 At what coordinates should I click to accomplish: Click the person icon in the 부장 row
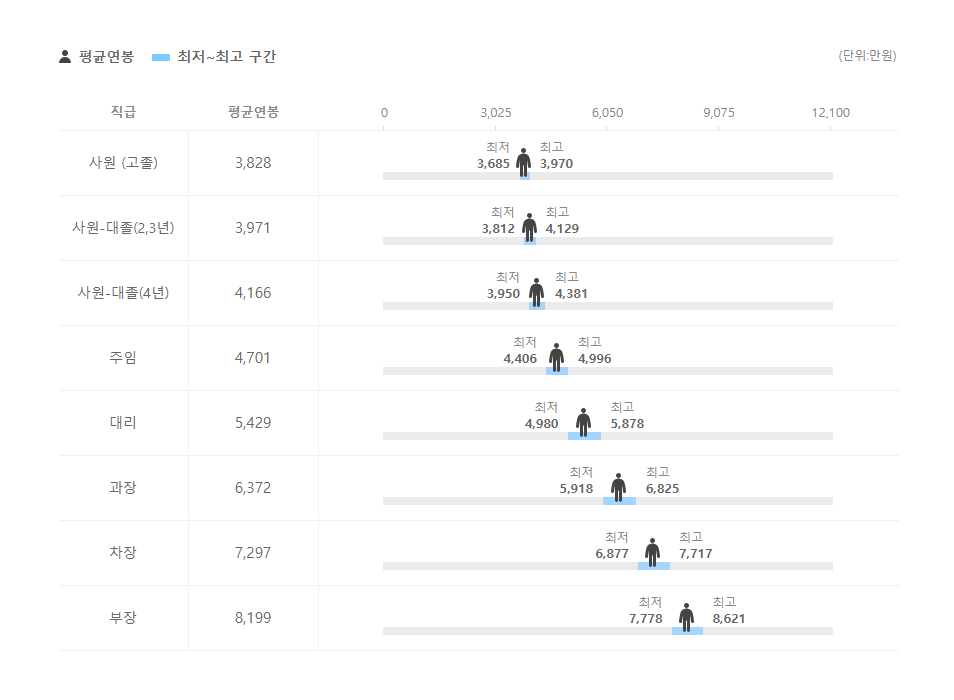point(686,617)
